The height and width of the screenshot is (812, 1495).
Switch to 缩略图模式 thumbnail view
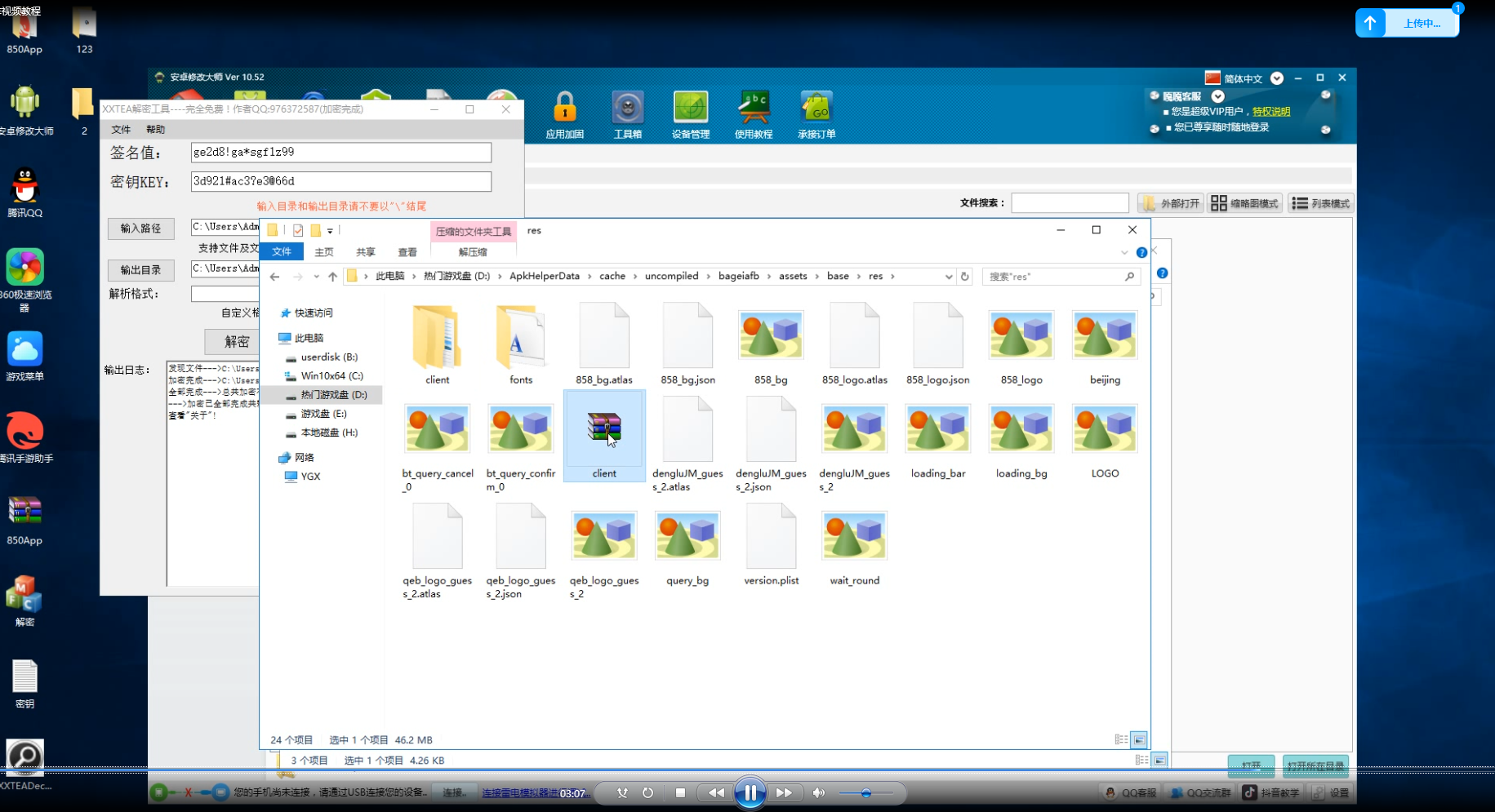point(1244,203)
